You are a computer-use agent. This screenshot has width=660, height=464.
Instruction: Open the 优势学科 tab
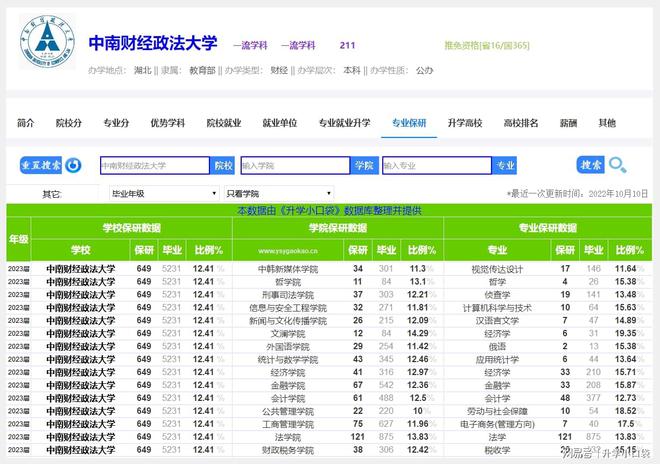[x=168, y=123]
